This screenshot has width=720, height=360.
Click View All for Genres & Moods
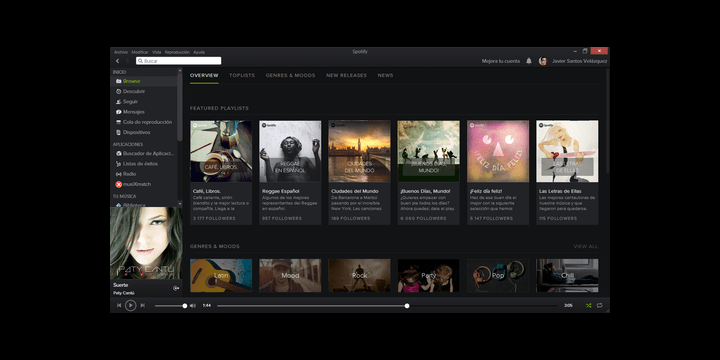pyautogui.click(x=586, y=247)
